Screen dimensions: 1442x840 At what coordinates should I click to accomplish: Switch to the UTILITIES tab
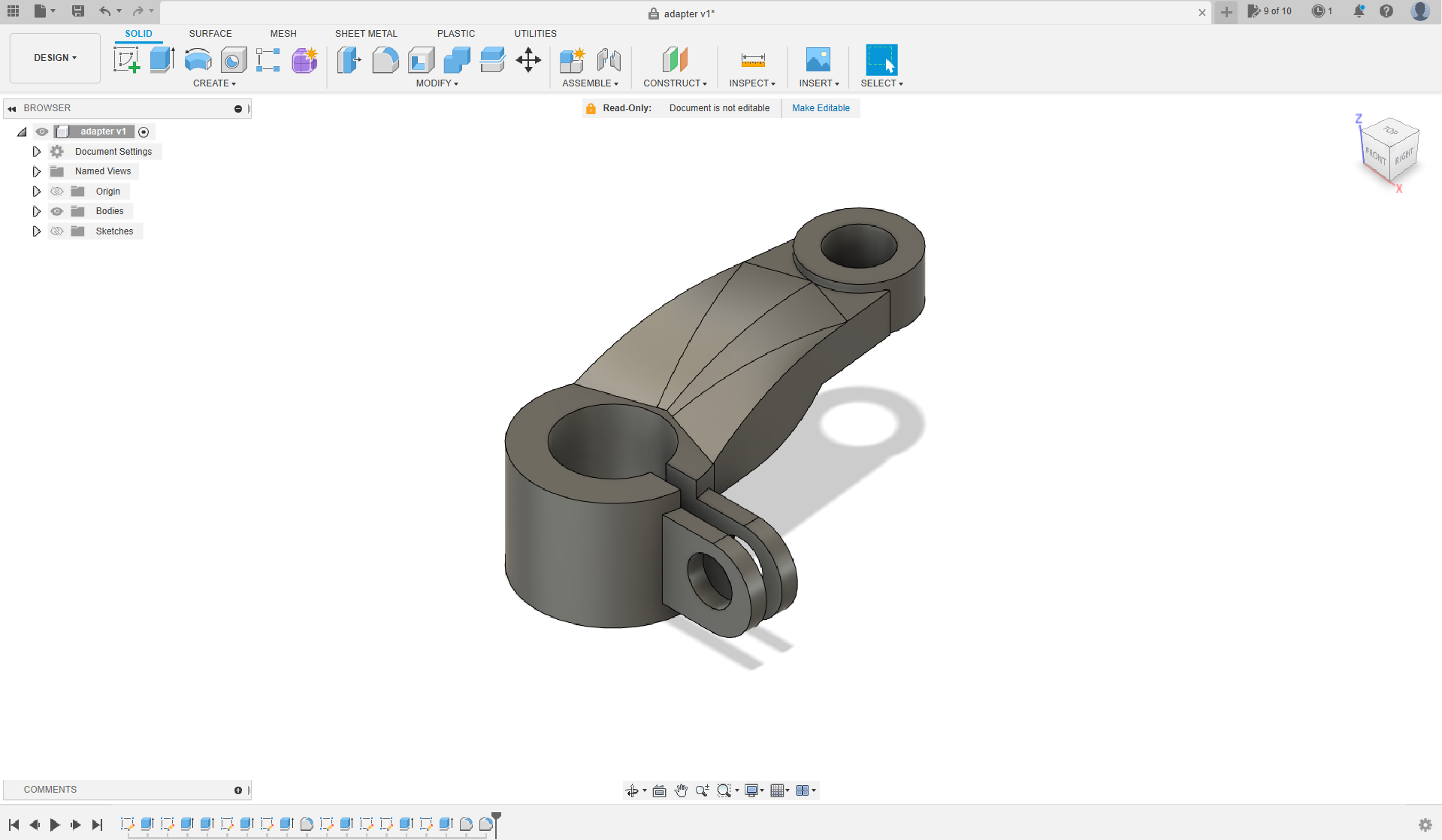(x=535, y=34)
